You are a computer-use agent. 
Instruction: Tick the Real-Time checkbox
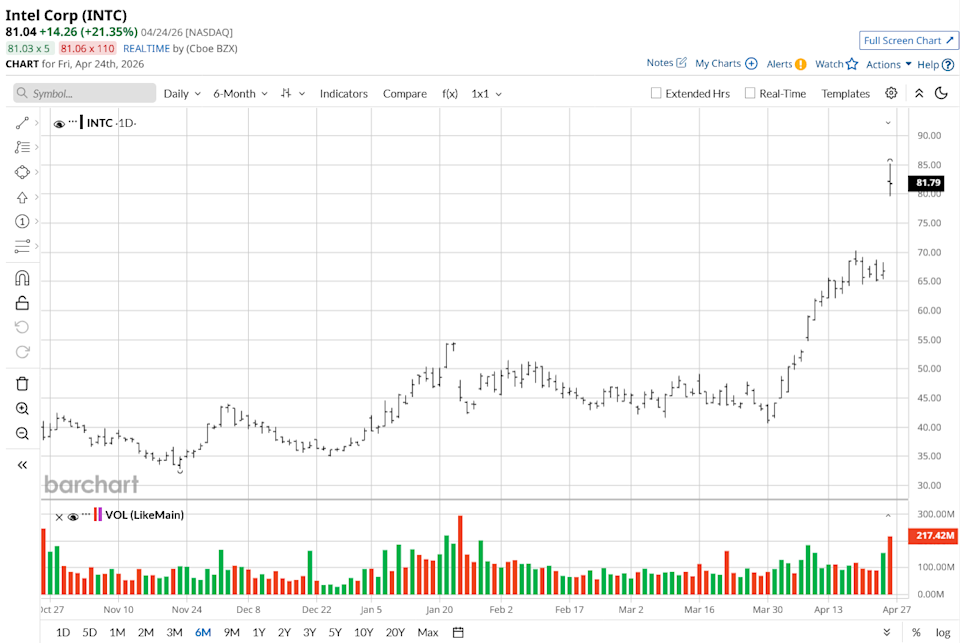click(x=750, y=93)
